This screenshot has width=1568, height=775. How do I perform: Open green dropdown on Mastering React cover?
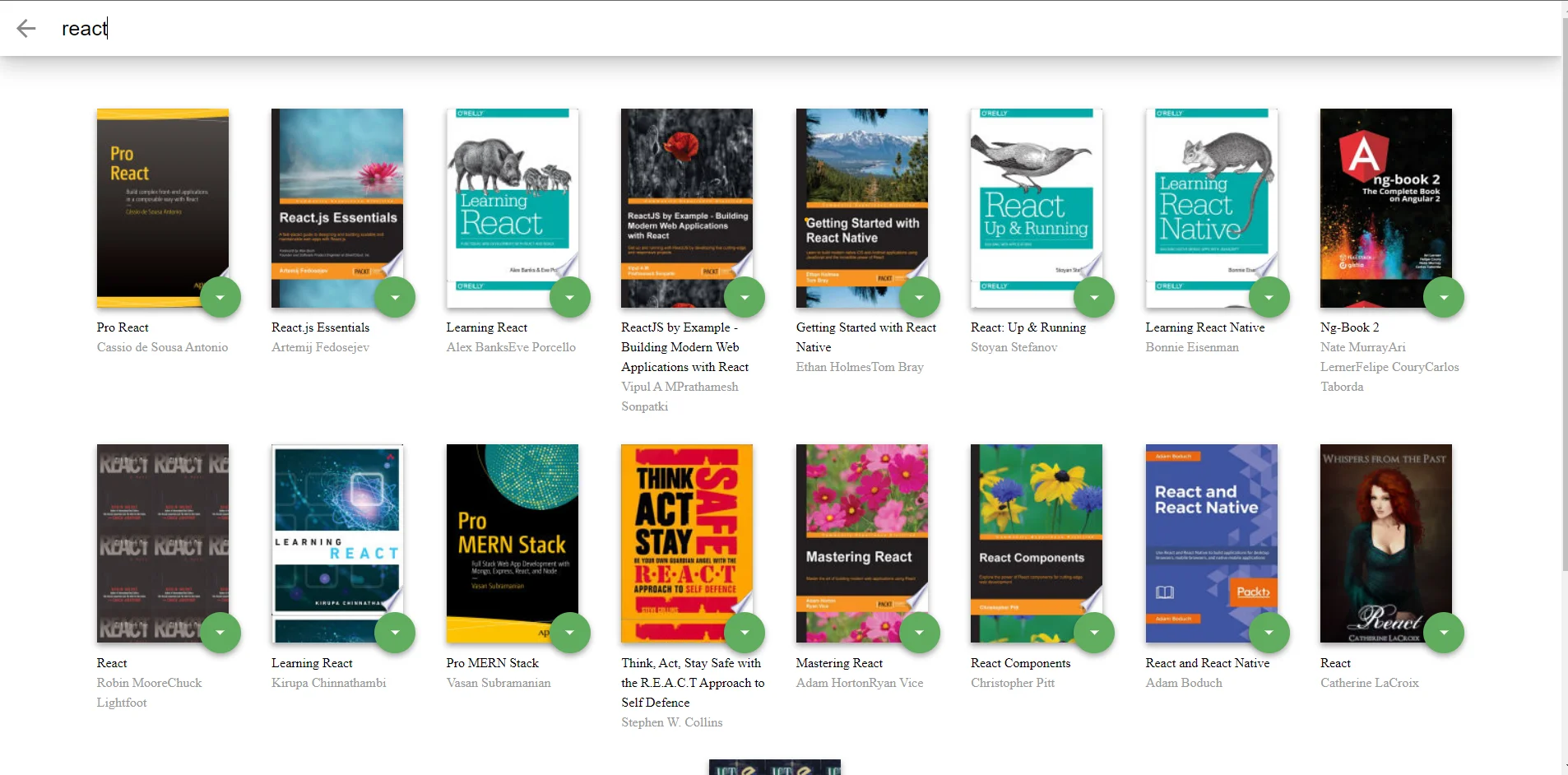[920, 633]
